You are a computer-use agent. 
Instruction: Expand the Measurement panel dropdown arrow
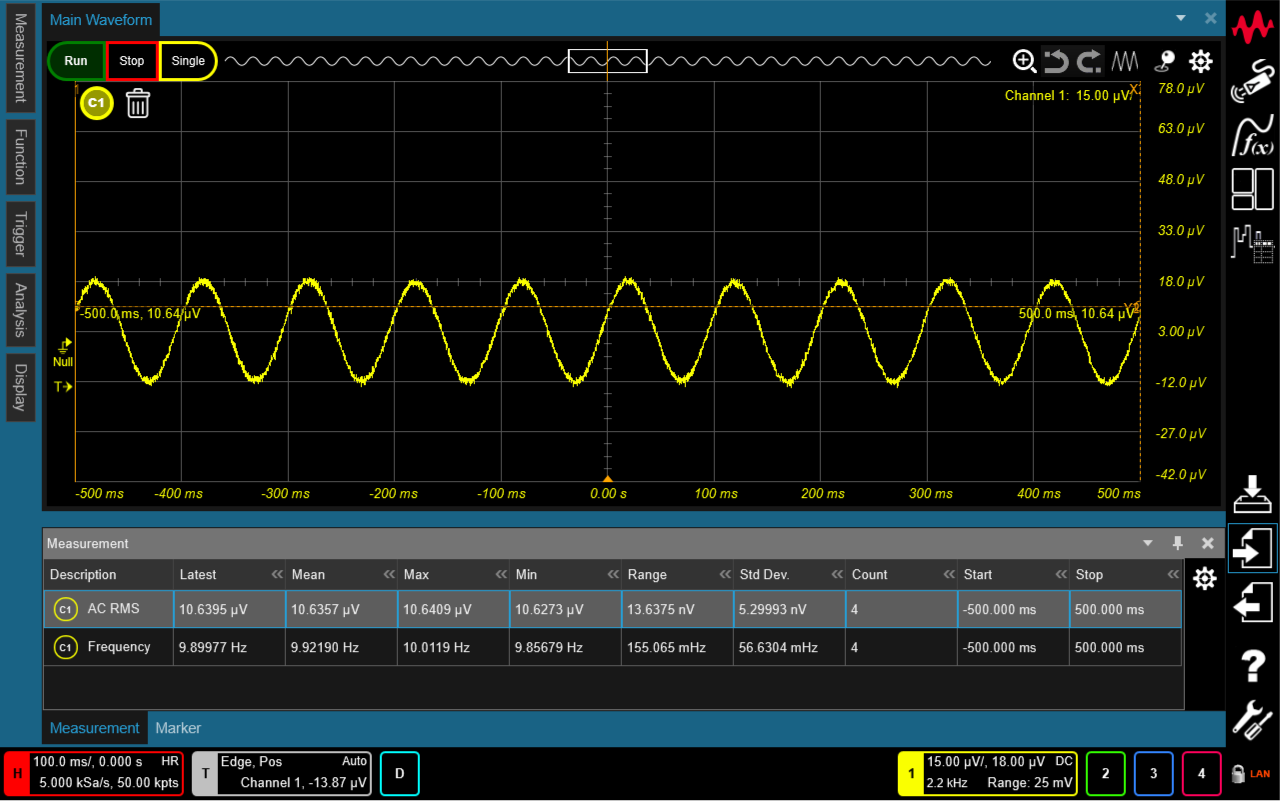(x=1147, y=543)
